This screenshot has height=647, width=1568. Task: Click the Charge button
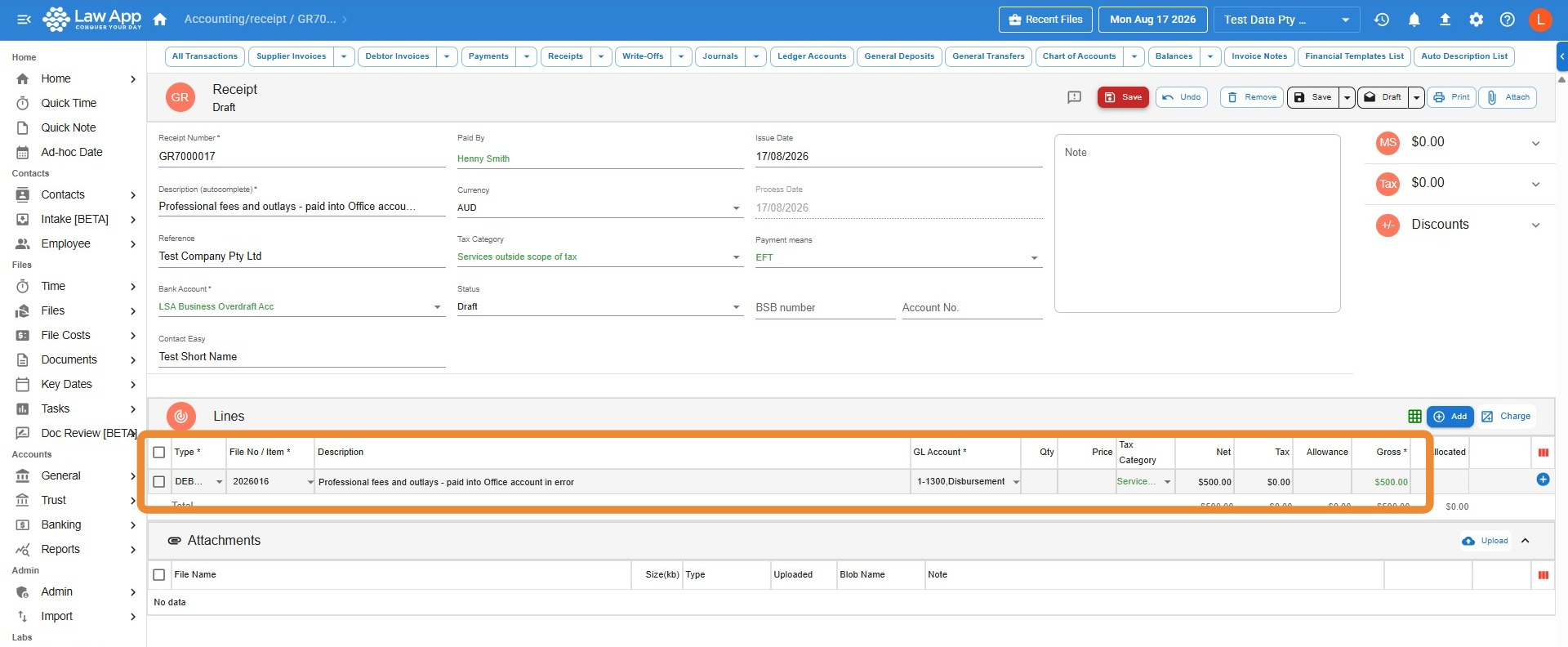click(1506, 417)
